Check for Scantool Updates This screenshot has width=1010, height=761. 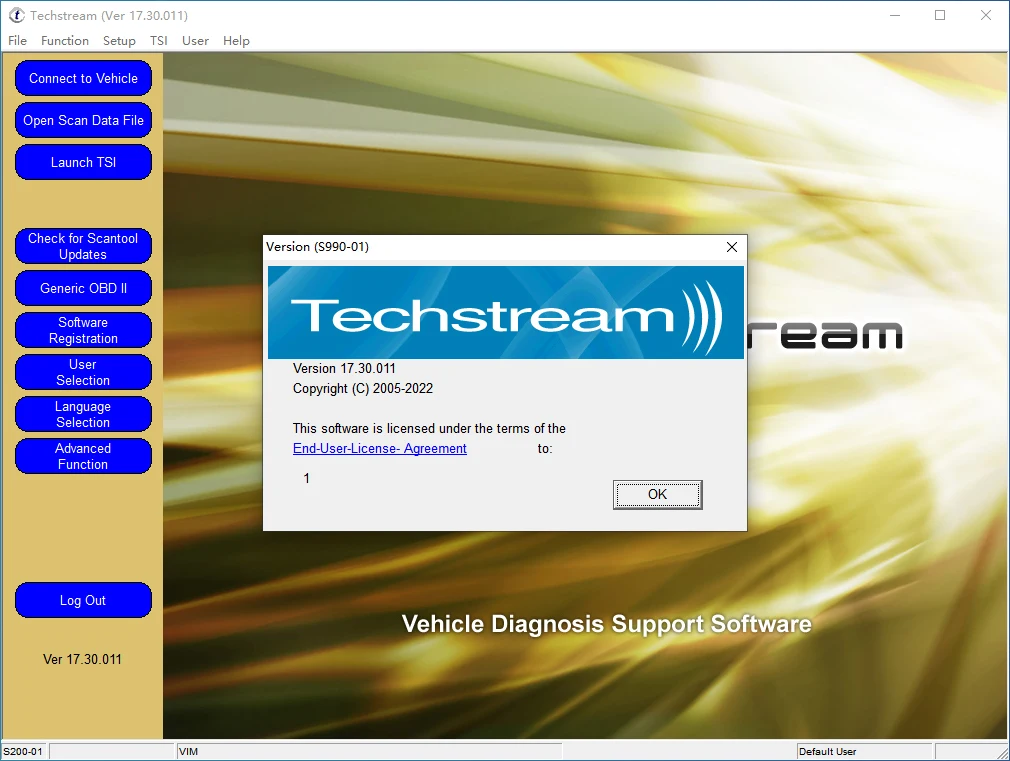83,246
